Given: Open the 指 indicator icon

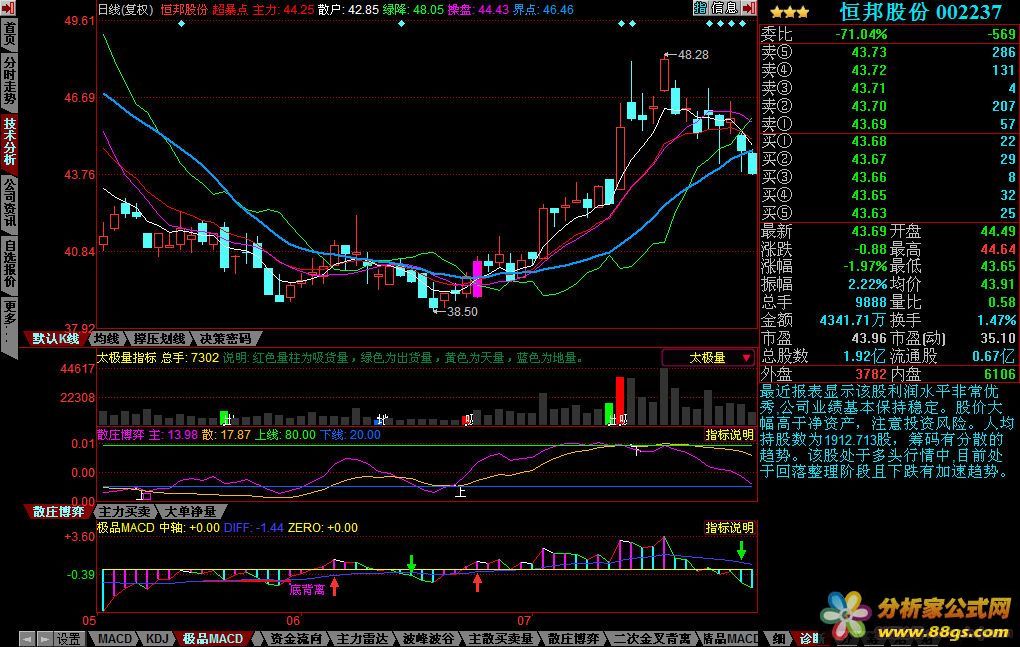Looking at the screenshot, I should pos(700,8).
